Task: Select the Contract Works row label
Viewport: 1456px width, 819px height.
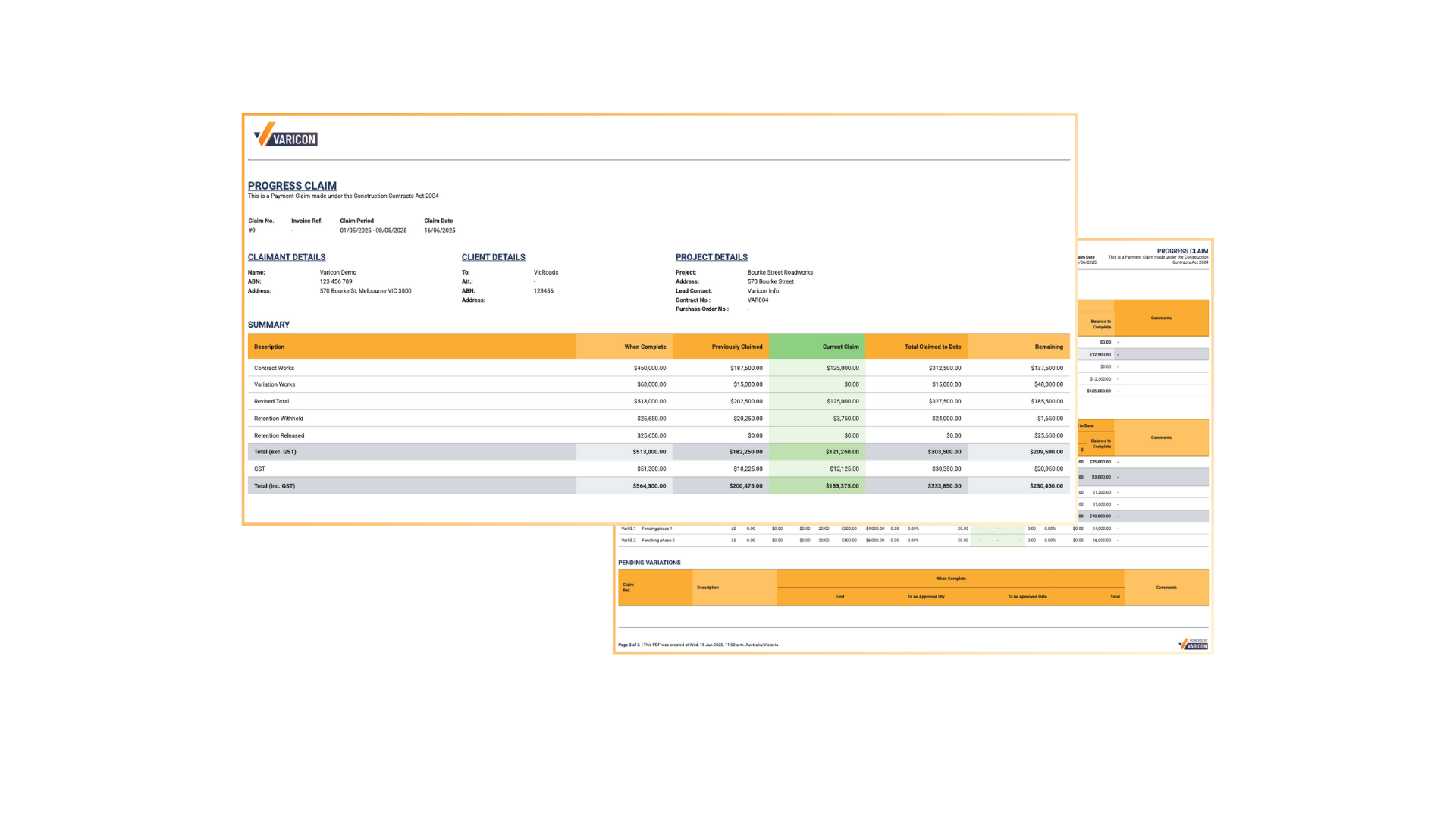Action: point(274,368)
